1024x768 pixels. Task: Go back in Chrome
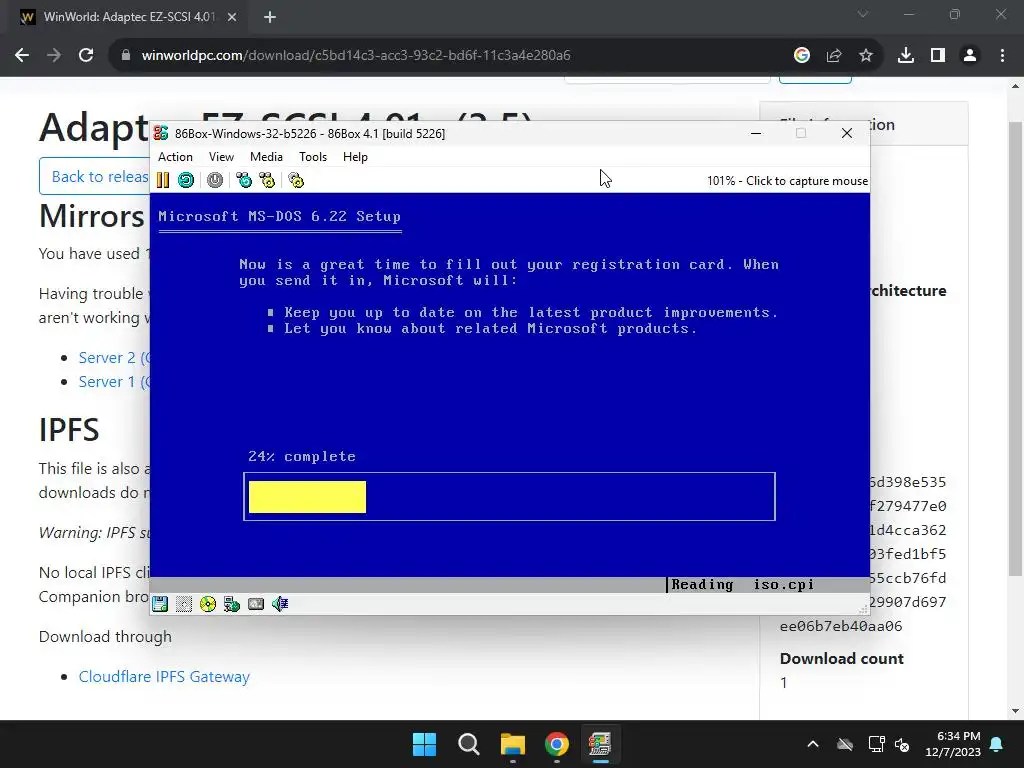pos(22,56)
